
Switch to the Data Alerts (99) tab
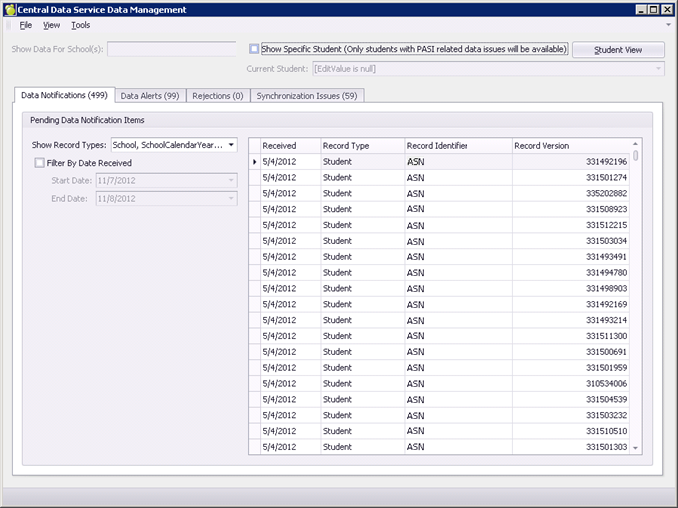(149, 96)
